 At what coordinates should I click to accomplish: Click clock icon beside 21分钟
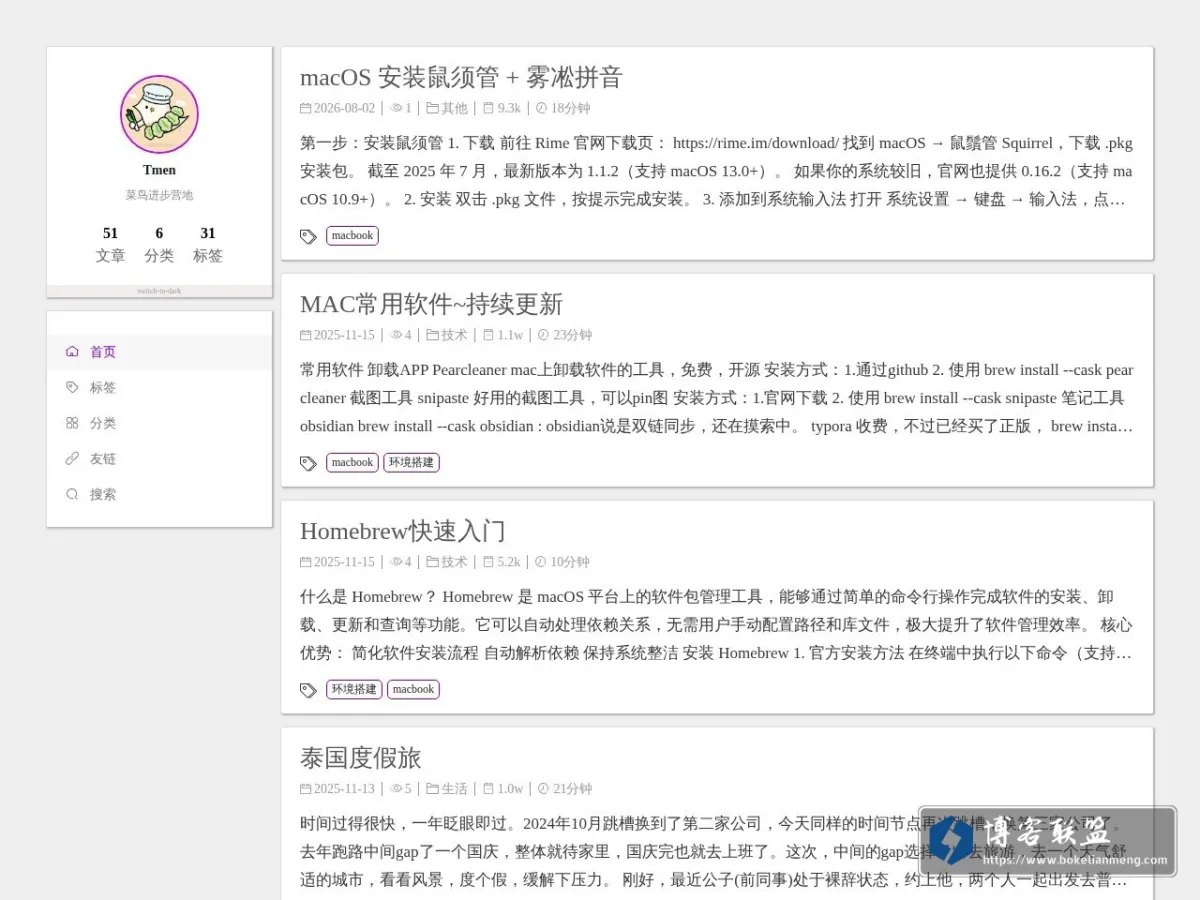pos(544,789)
